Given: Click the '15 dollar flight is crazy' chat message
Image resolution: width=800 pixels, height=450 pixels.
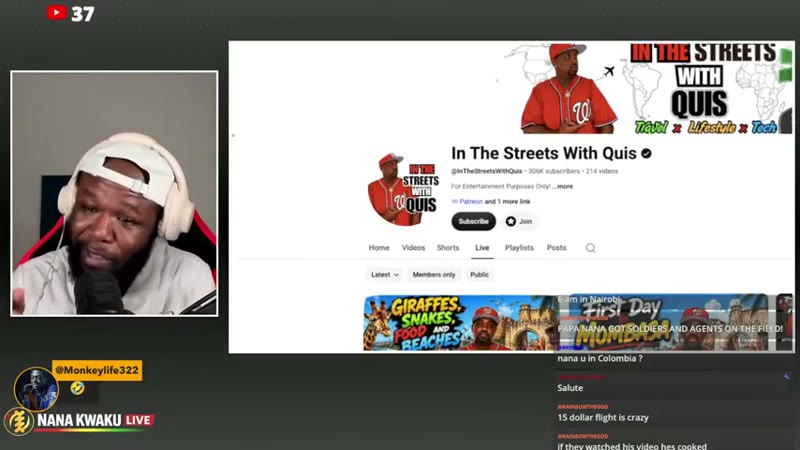Looking at the screenshot, I should coord(603,417).
